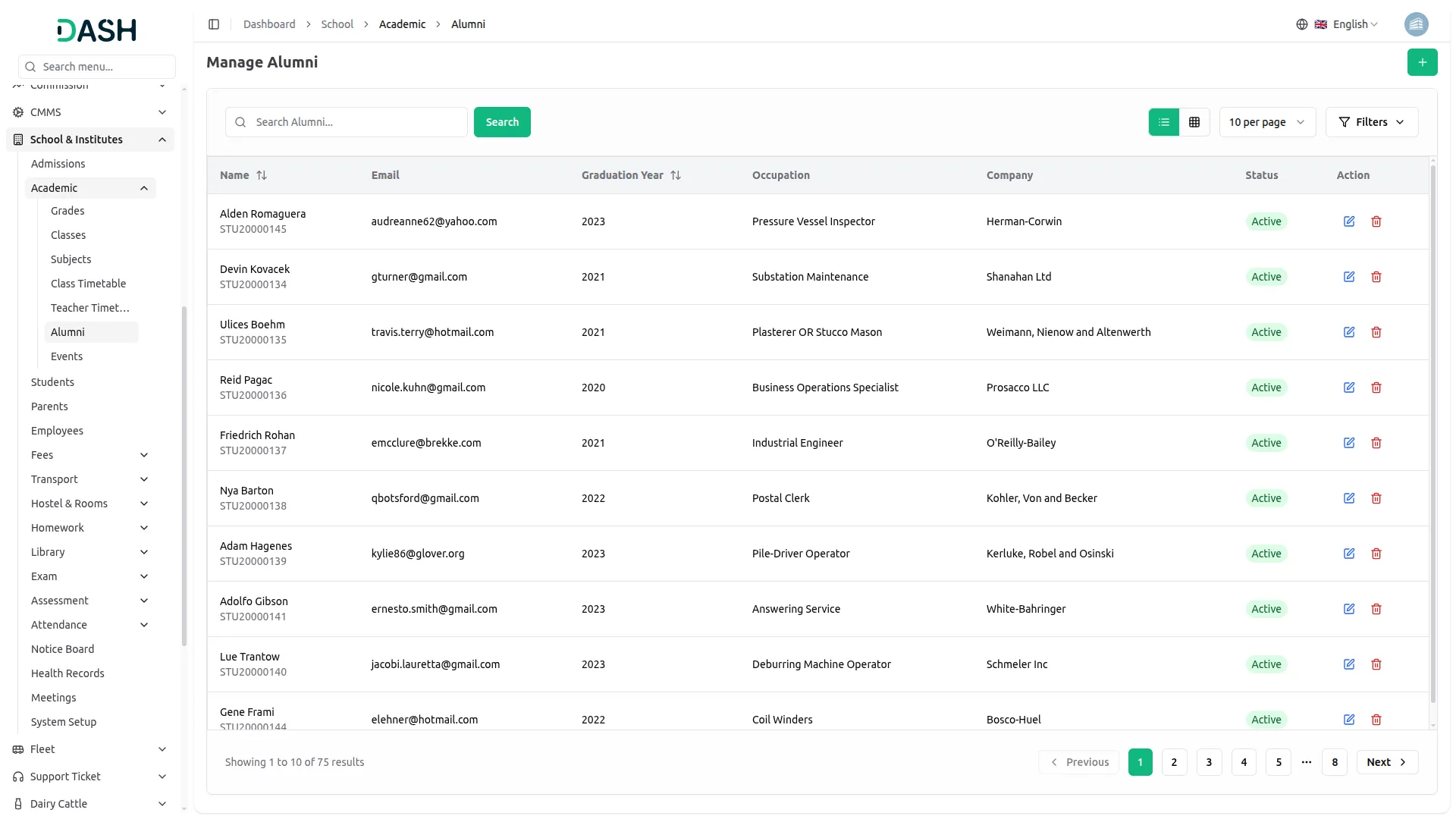
Task: Click edit icon for Nya Barton
Action: 1349,498
